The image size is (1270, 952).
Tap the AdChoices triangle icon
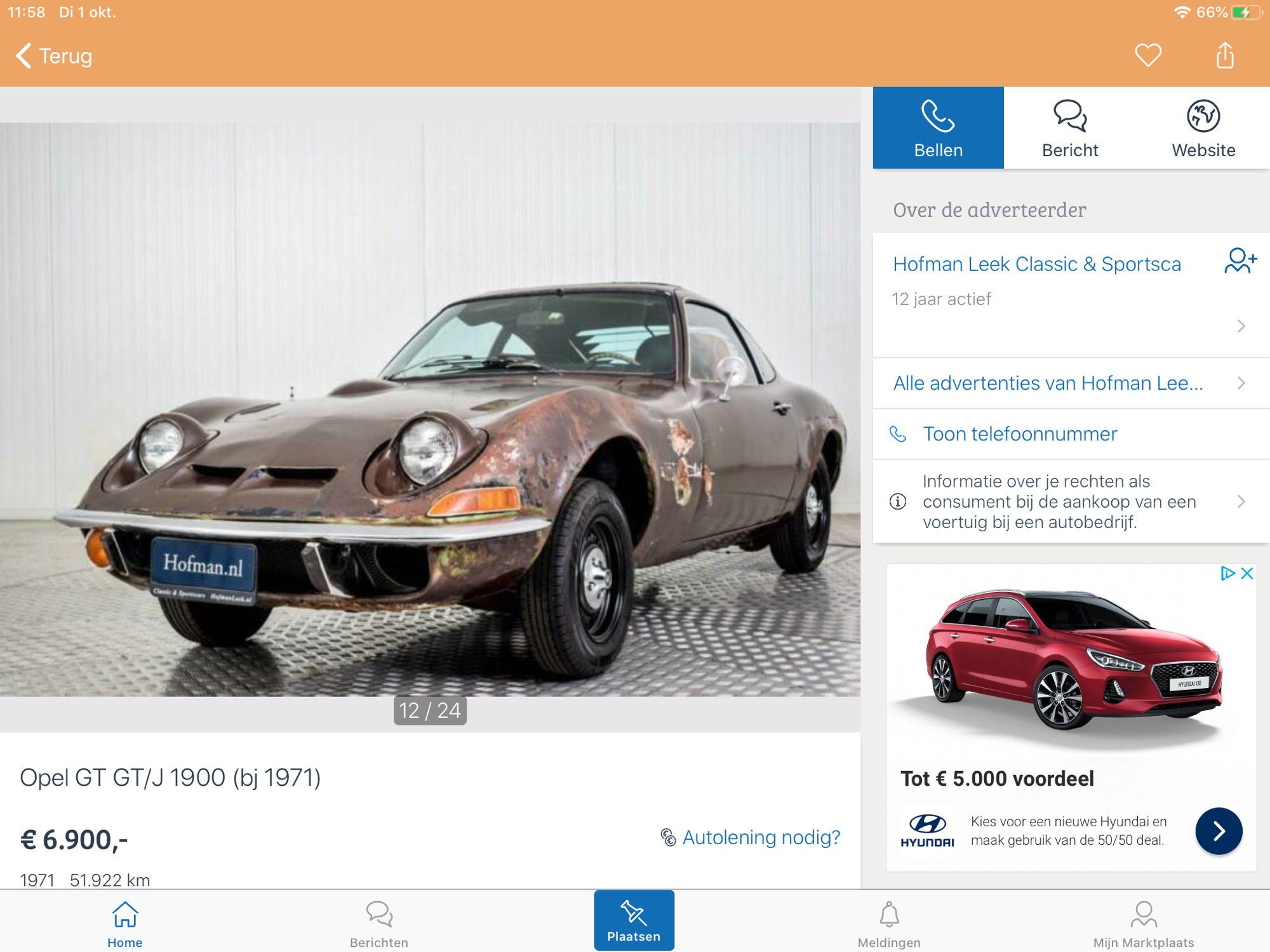pos(1227,574)
